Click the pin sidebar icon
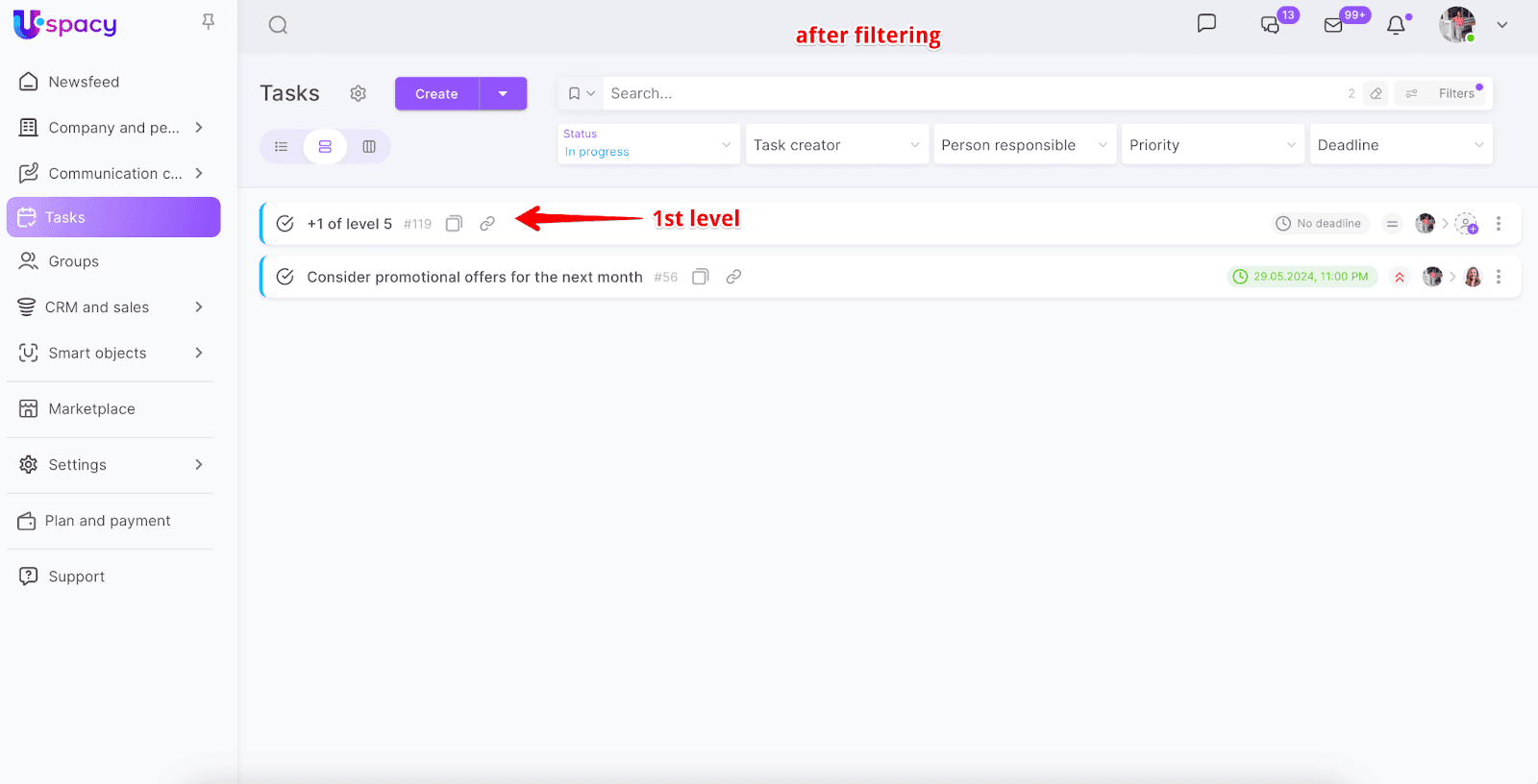 pos(208,21)
